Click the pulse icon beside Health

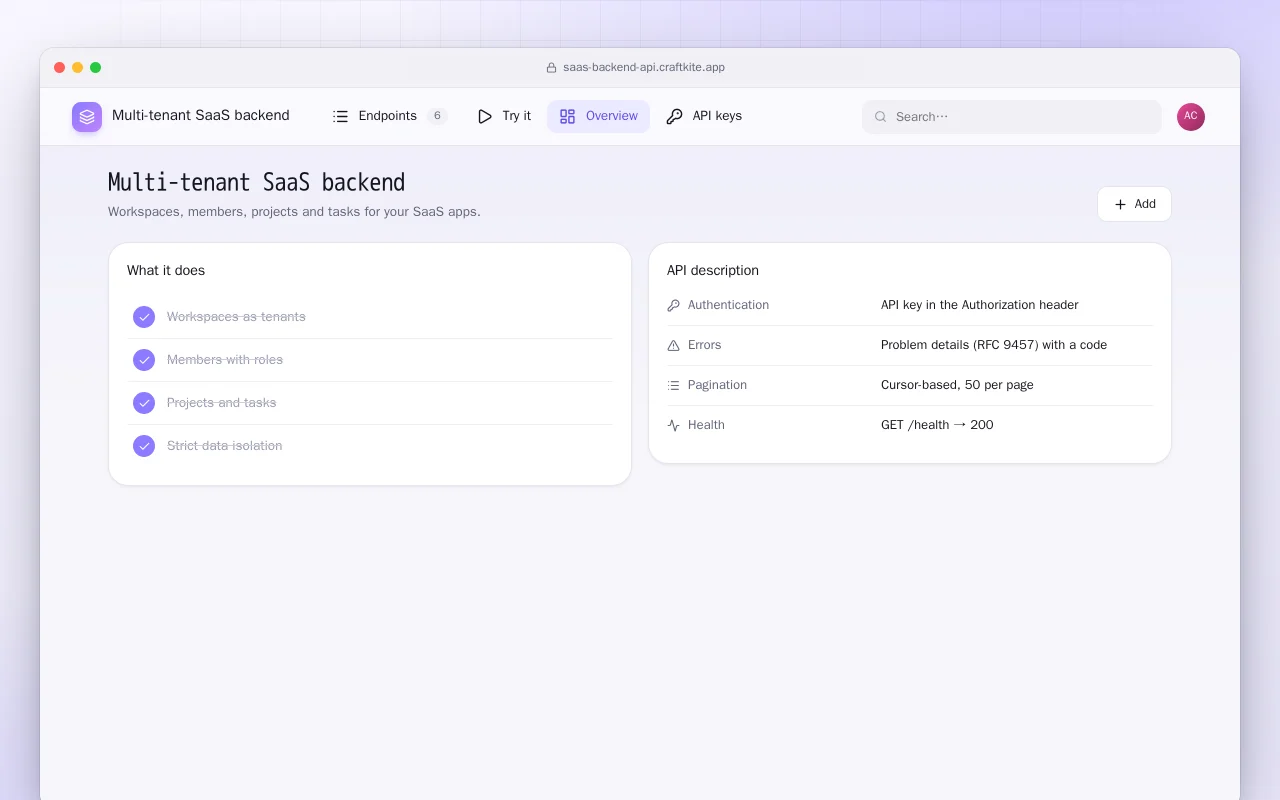[x=673, y=425]
